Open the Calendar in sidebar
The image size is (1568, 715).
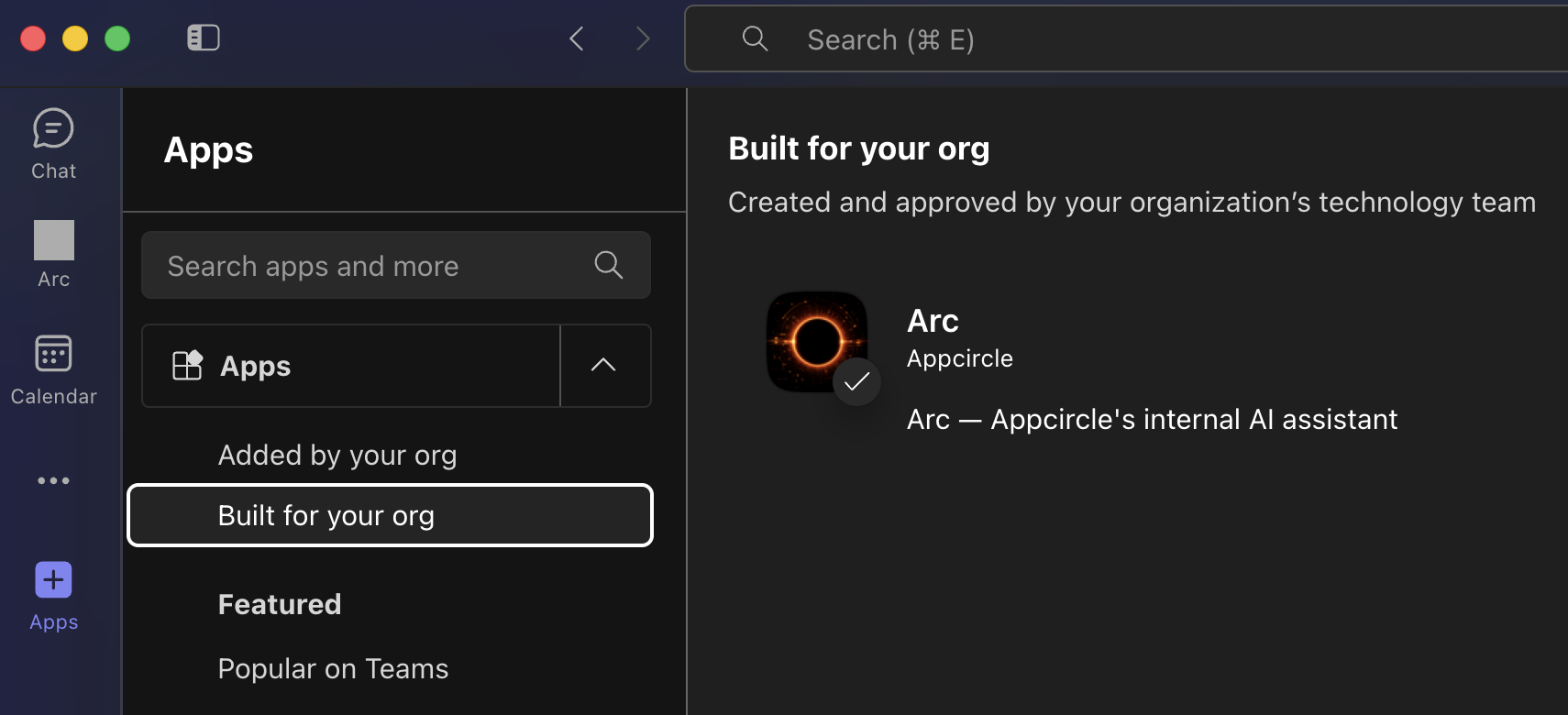pyautogui.click(x=53, y=370)
